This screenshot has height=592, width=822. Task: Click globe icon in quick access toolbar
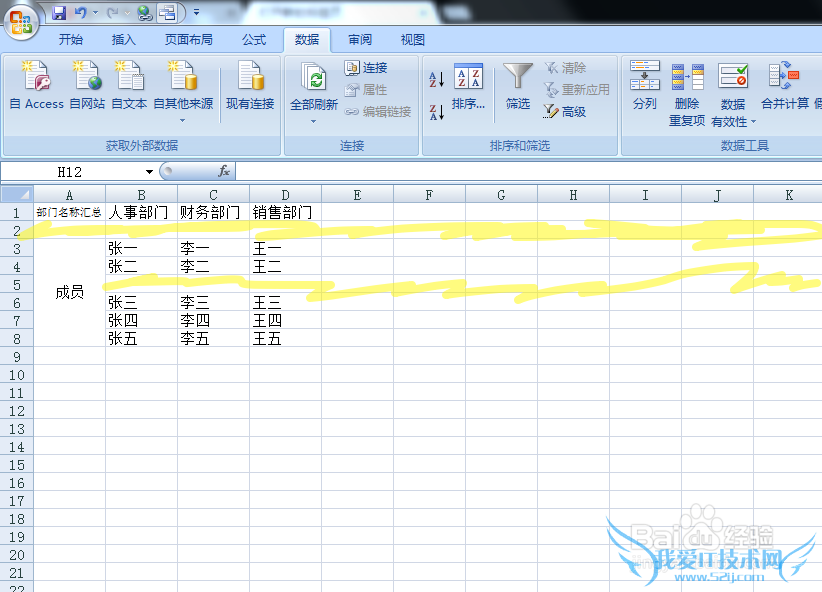(x=145, y=13)
